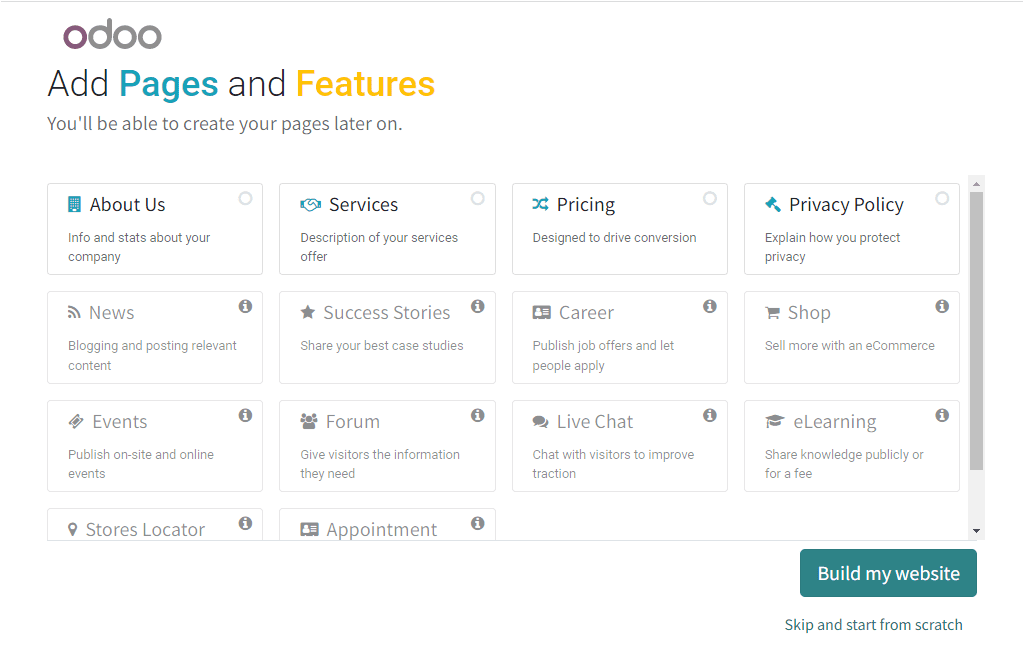Click the Stores Locator map pin icon
The image size is (1024, 651).
tap(74, 529)
